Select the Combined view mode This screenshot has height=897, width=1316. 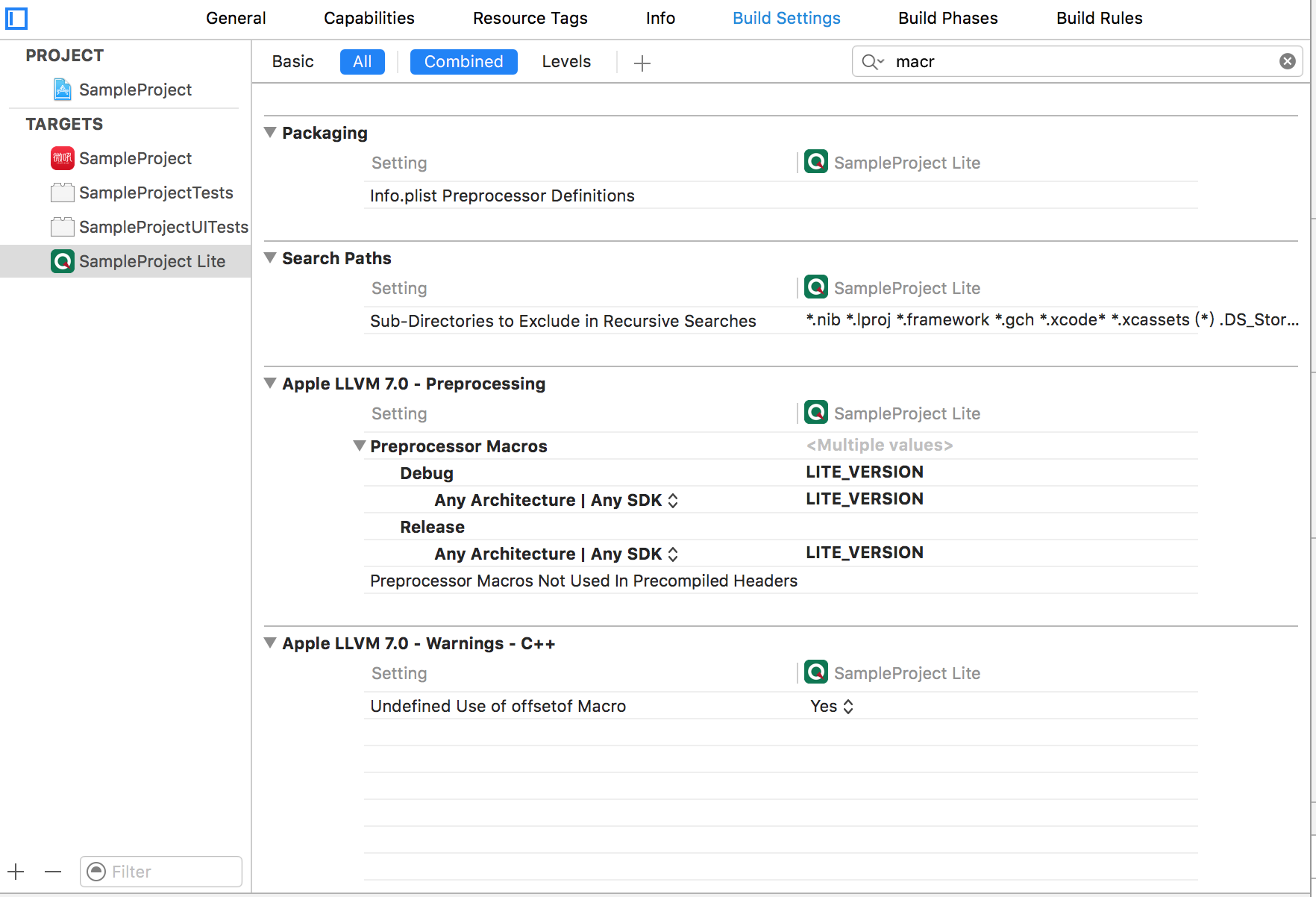(463, 62)
